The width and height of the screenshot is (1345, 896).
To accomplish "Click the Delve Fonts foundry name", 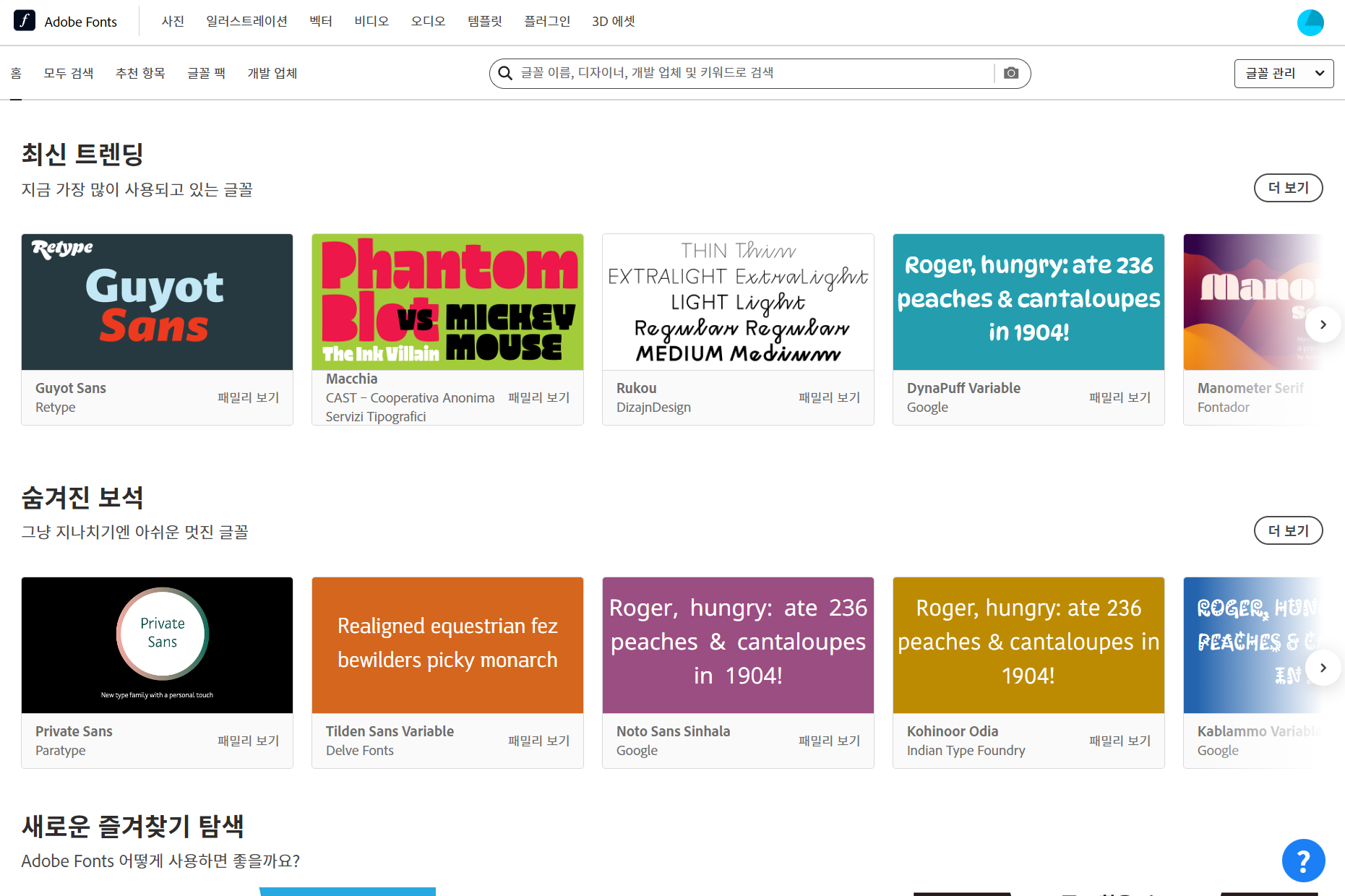I will [x=360, y=751].
